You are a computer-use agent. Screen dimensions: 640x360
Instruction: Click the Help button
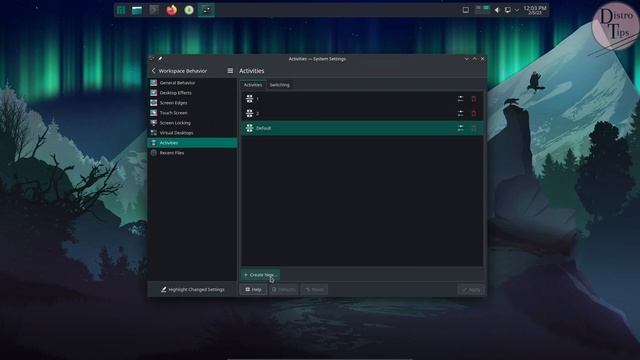coord(253,289)
